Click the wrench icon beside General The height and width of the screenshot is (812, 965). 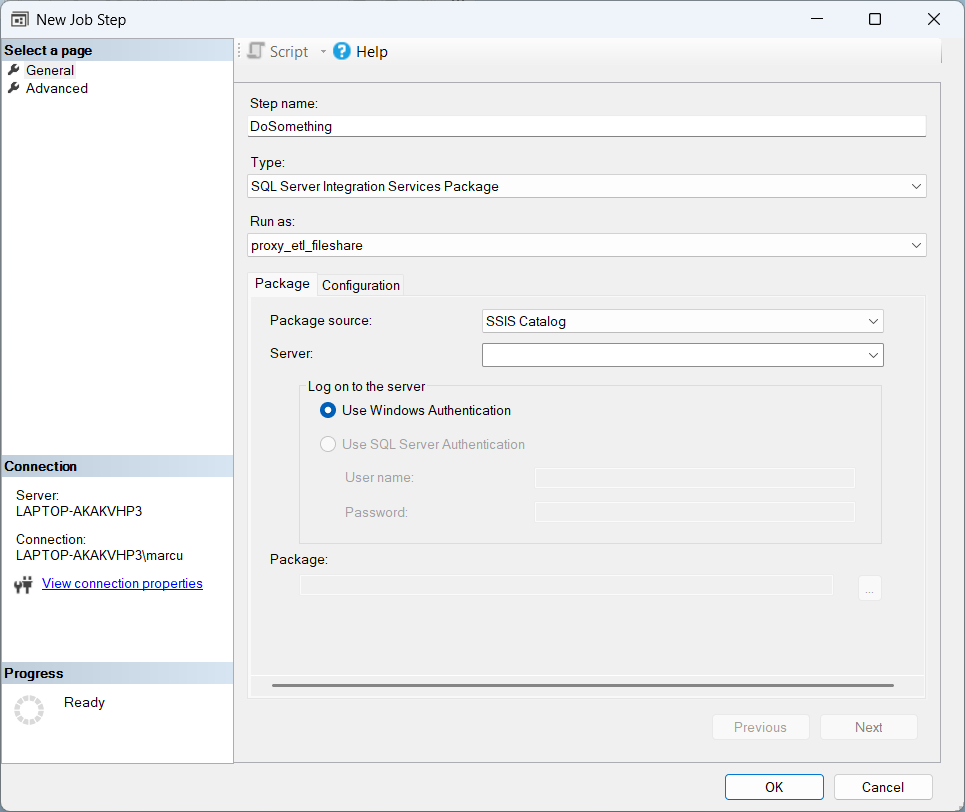[x=14, y=70]
